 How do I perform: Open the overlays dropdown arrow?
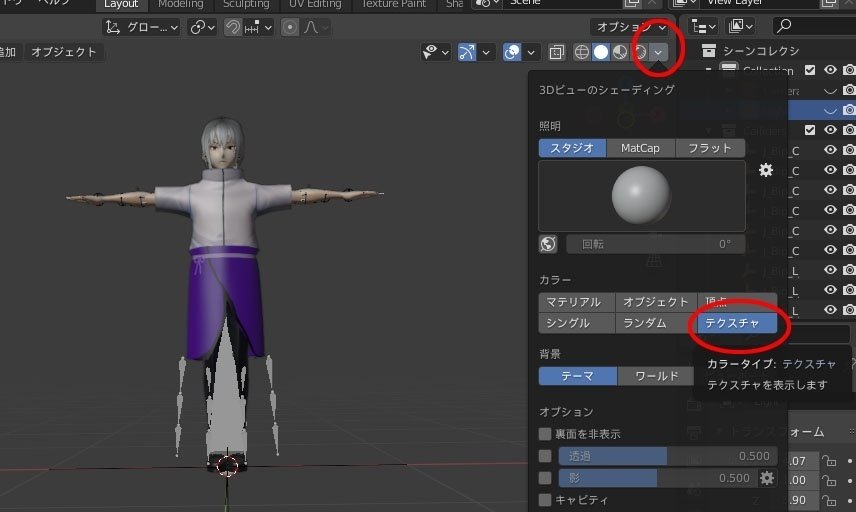point(531,52)
